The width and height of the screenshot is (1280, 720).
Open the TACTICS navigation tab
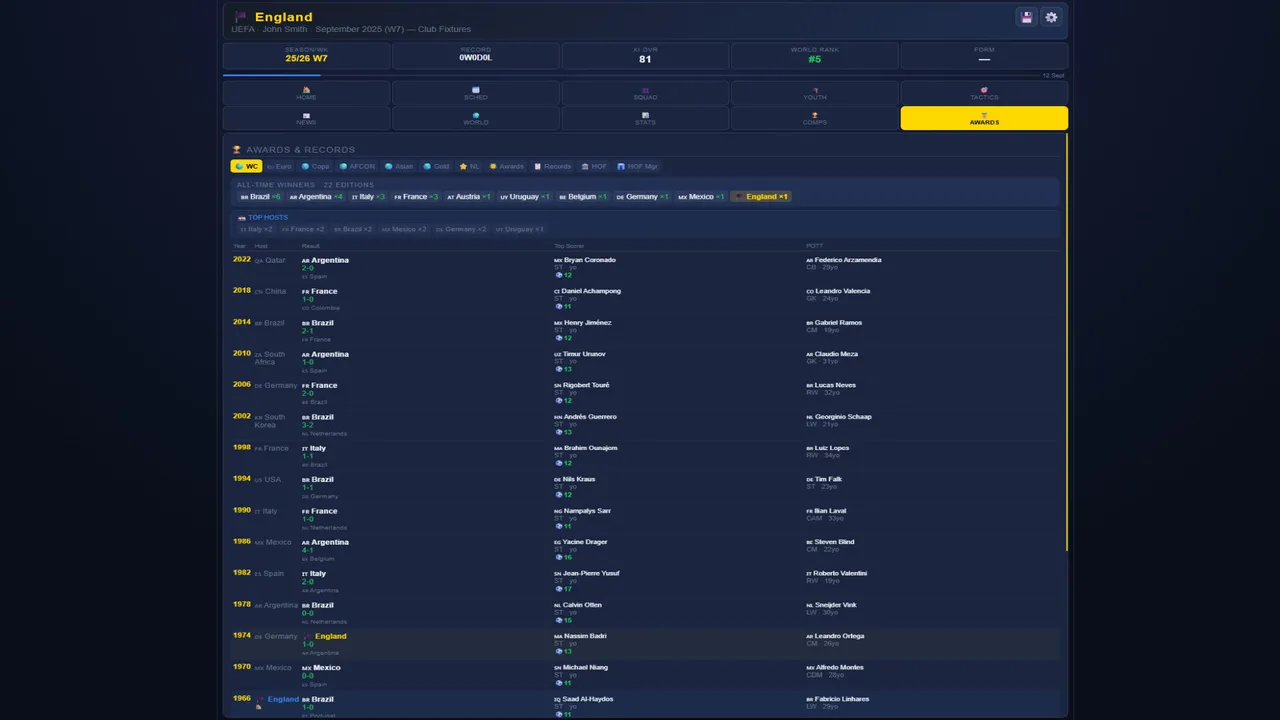click(x=984, y=93)
